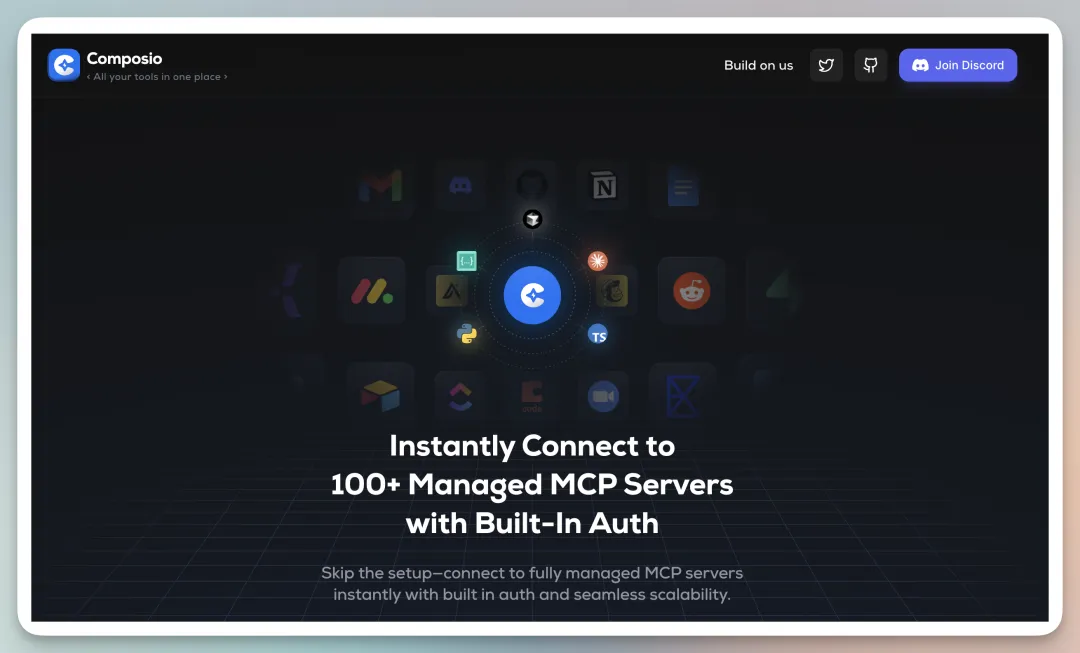Select the Reddit app icon
Screen dimensions: 1080x653
(692, 291)
